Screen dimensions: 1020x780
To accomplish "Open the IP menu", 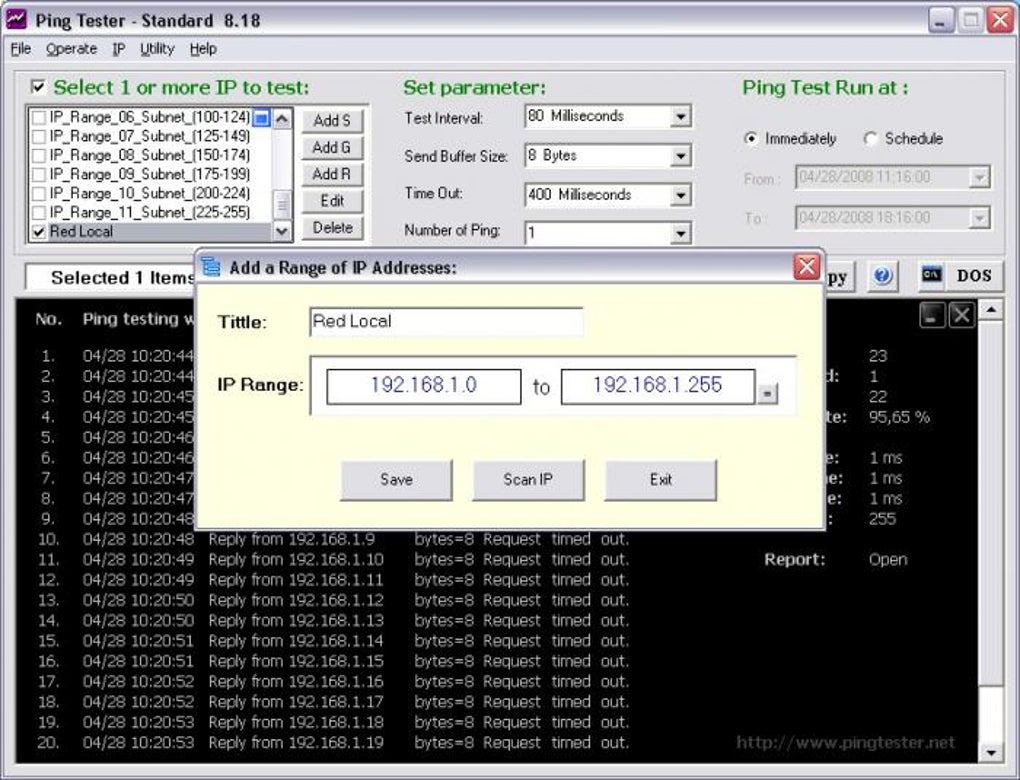I will click(118, 49).
